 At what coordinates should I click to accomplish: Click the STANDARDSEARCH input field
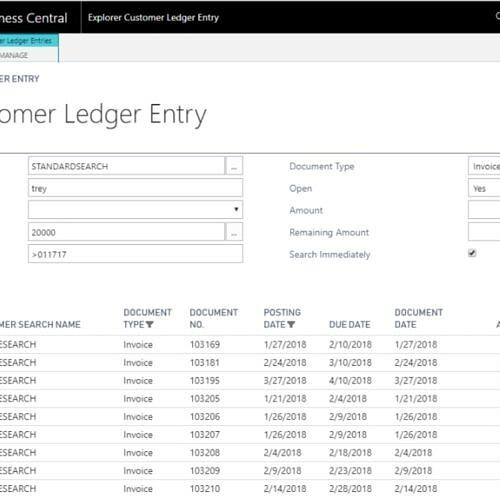tap(126, 166)
